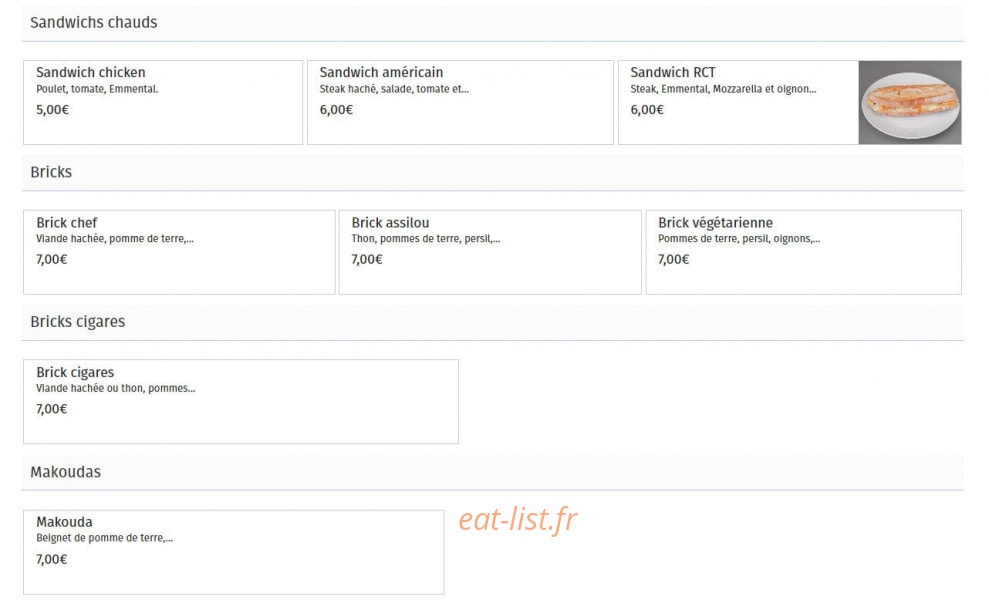This screenshot has width=989, height=600.
Task: Jump to the Makoudas category header
Action: click(x=493, y=473)
